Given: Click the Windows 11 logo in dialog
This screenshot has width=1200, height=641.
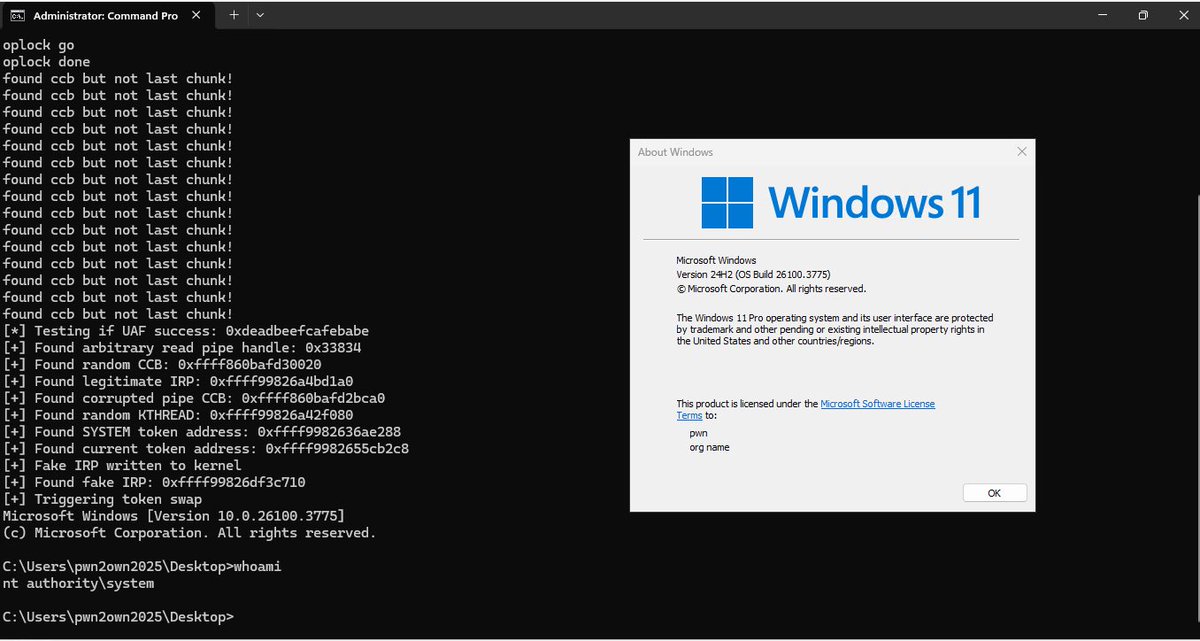Looking at the screenshot, I should [x=841, y=202].
